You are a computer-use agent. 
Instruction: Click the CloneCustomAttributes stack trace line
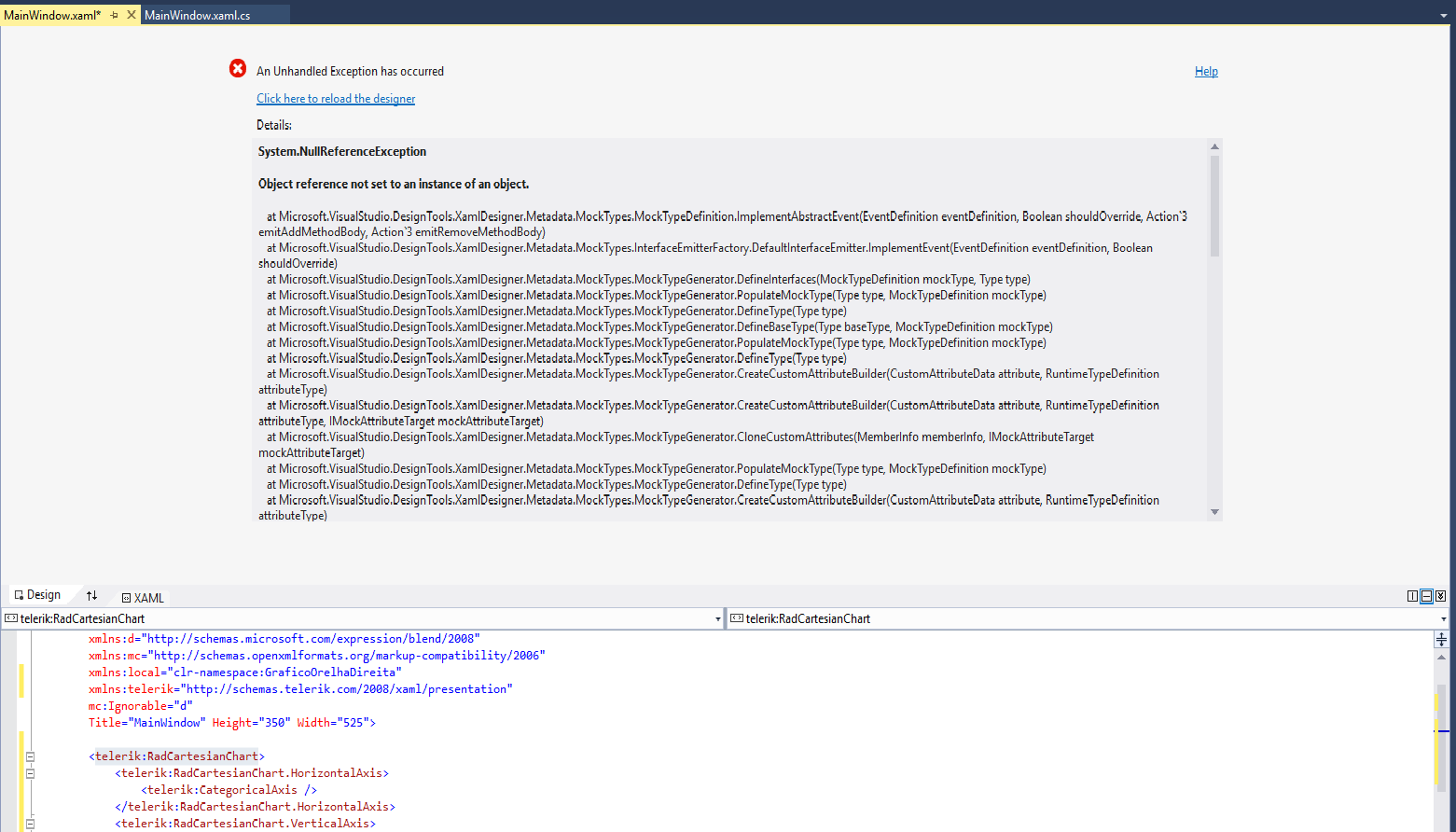pos(676,445)
